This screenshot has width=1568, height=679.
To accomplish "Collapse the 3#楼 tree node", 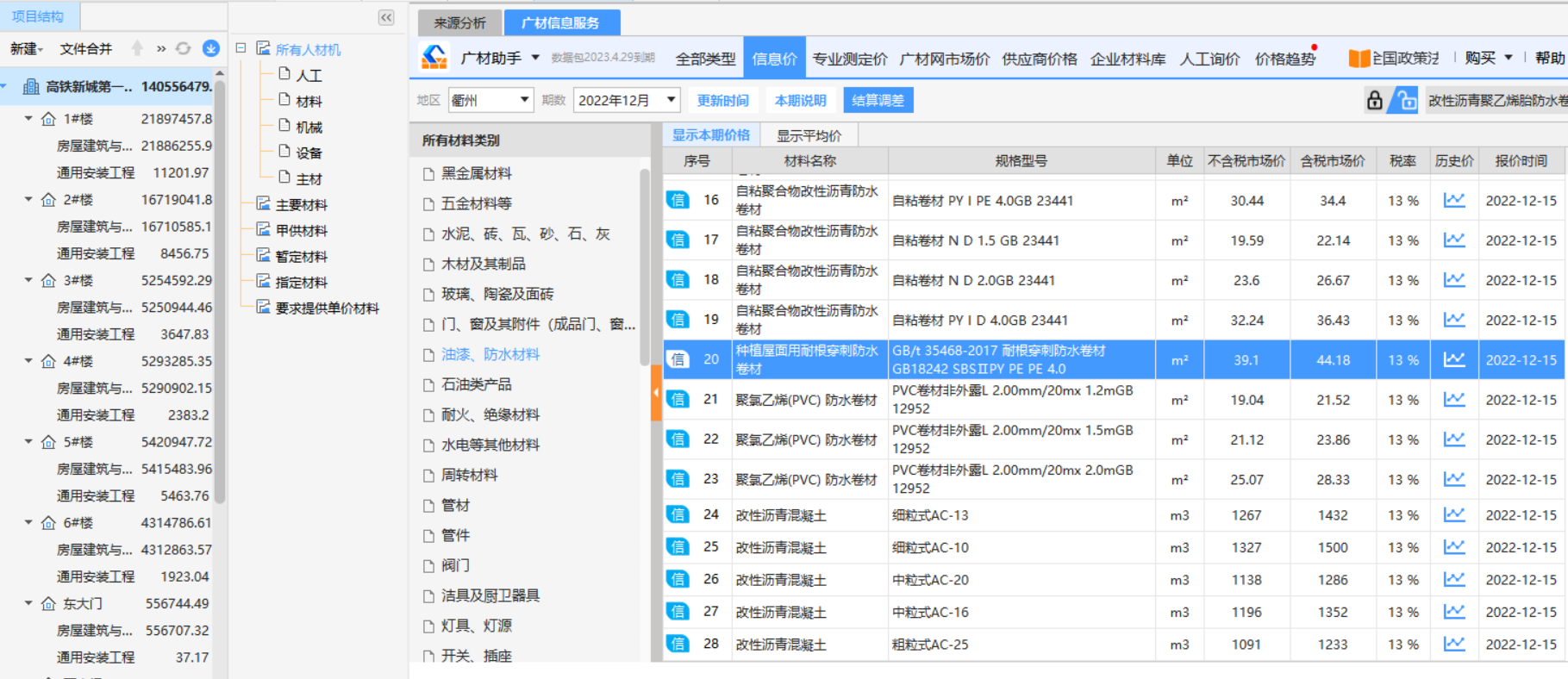I will tap(28, 280).
